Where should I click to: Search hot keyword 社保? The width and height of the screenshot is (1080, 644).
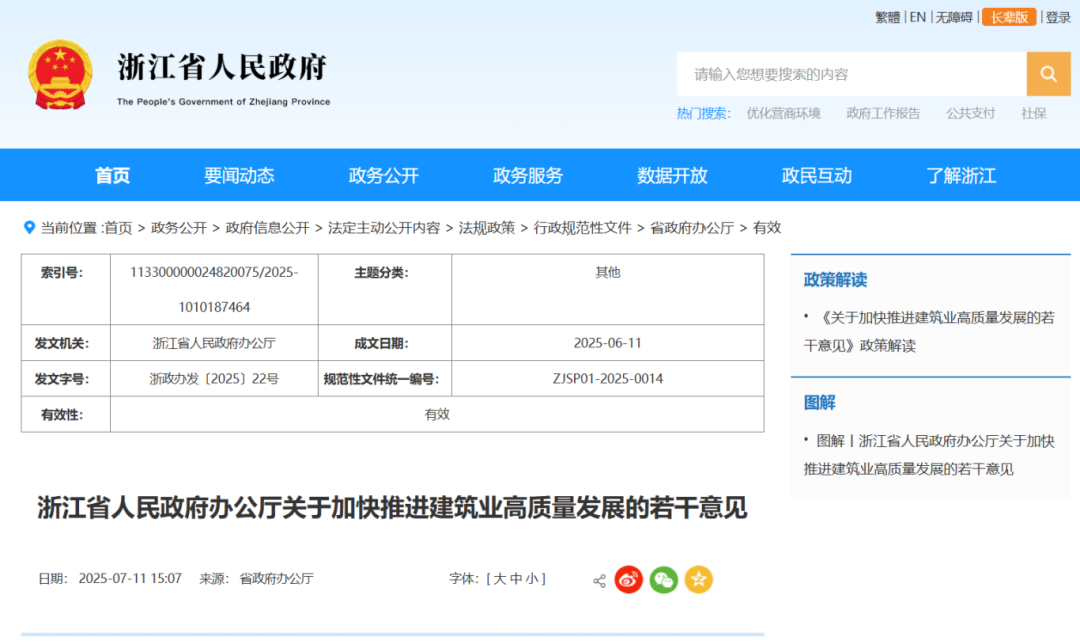(x=1033, y=114)
